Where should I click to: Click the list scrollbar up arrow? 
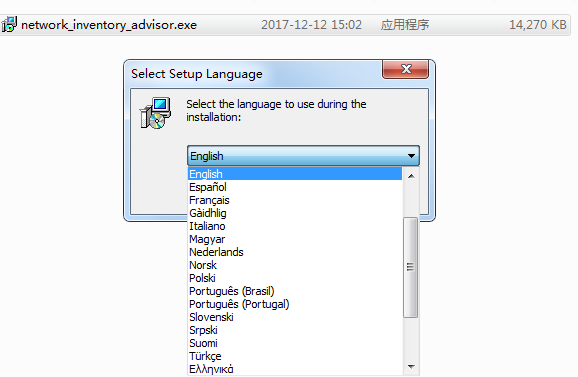pyautogui.click(x=411, y=176)
